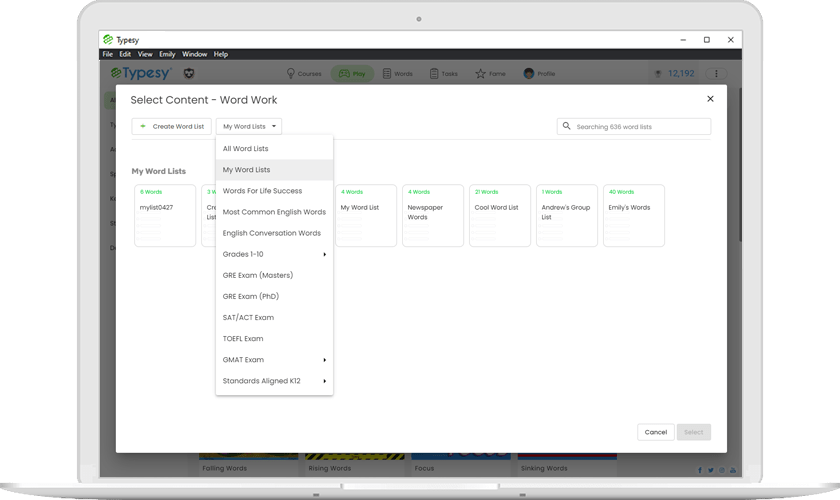This screenshot has height=500, width=840.
Task: Open the Focus game tile
Action: 461,465
